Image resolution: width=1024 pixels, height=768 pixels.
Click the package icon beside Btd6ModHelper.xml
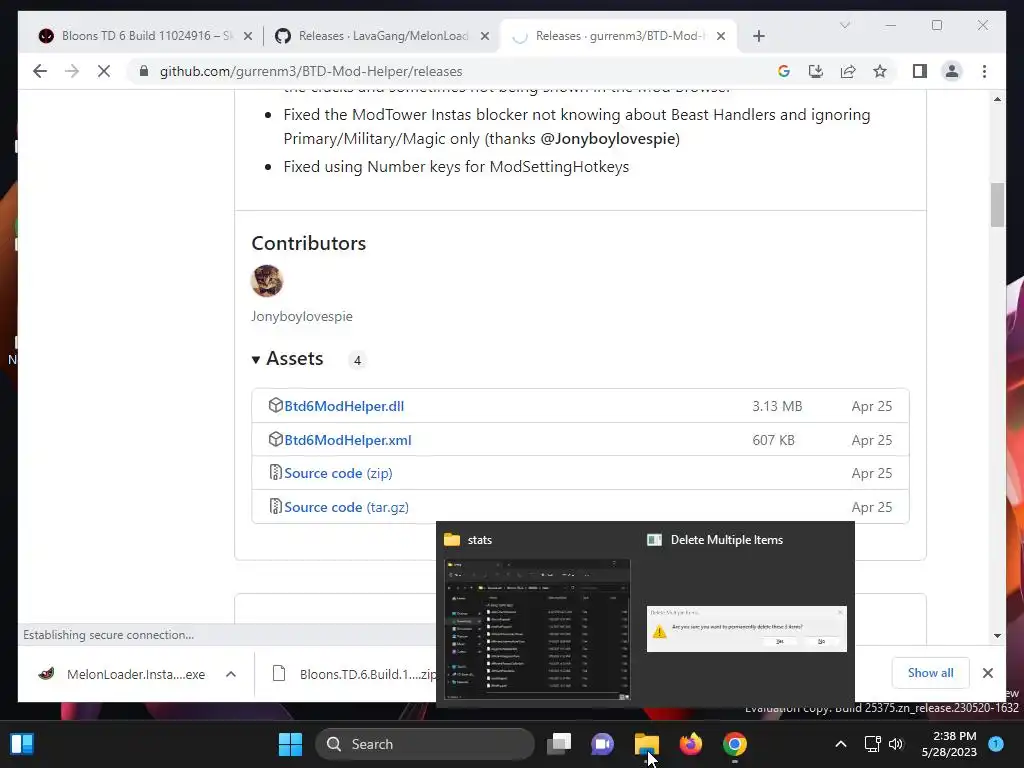(x=276, y=440)
